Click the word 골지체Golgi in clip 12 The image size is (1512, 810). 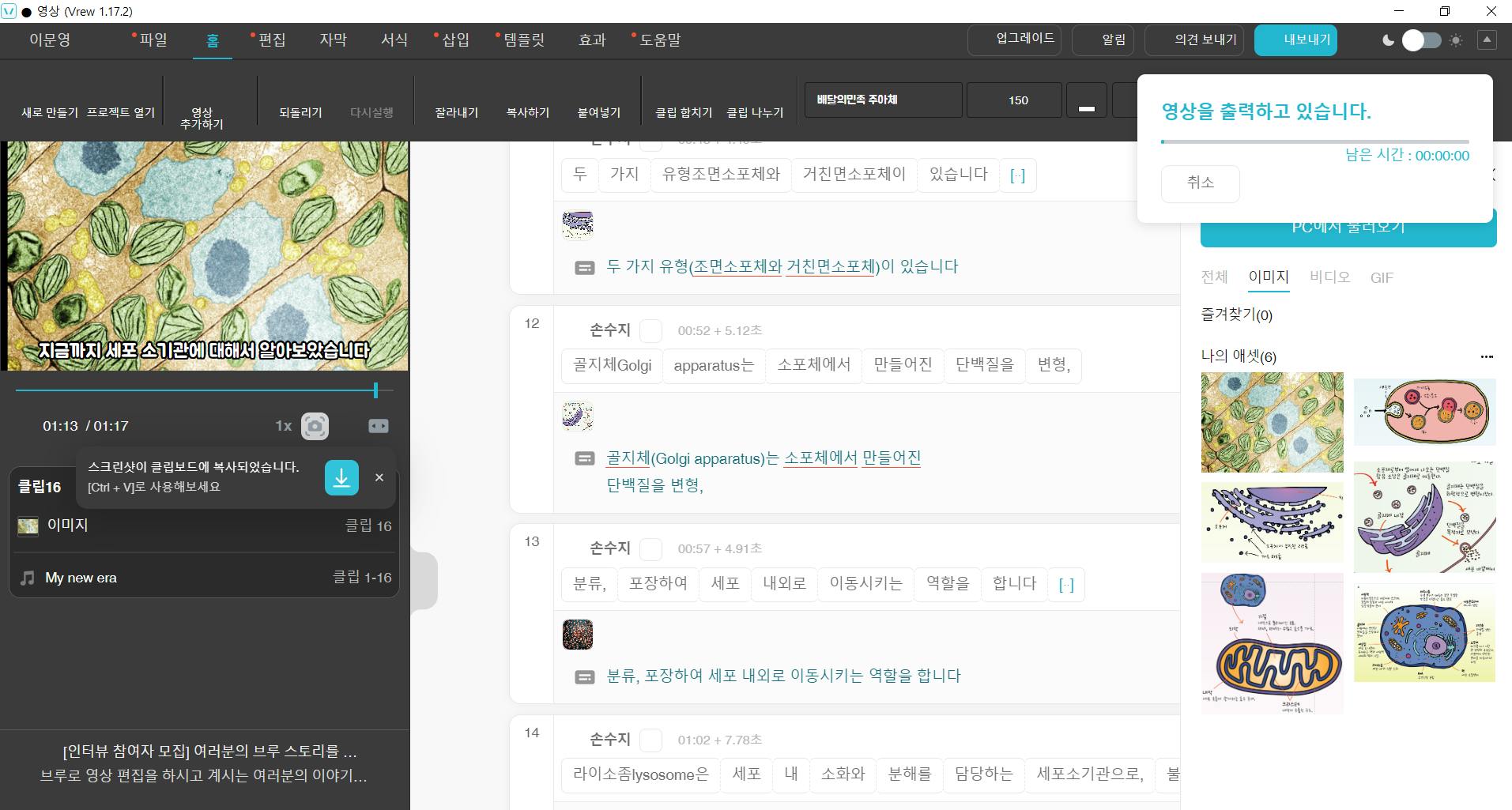[613, 365]
